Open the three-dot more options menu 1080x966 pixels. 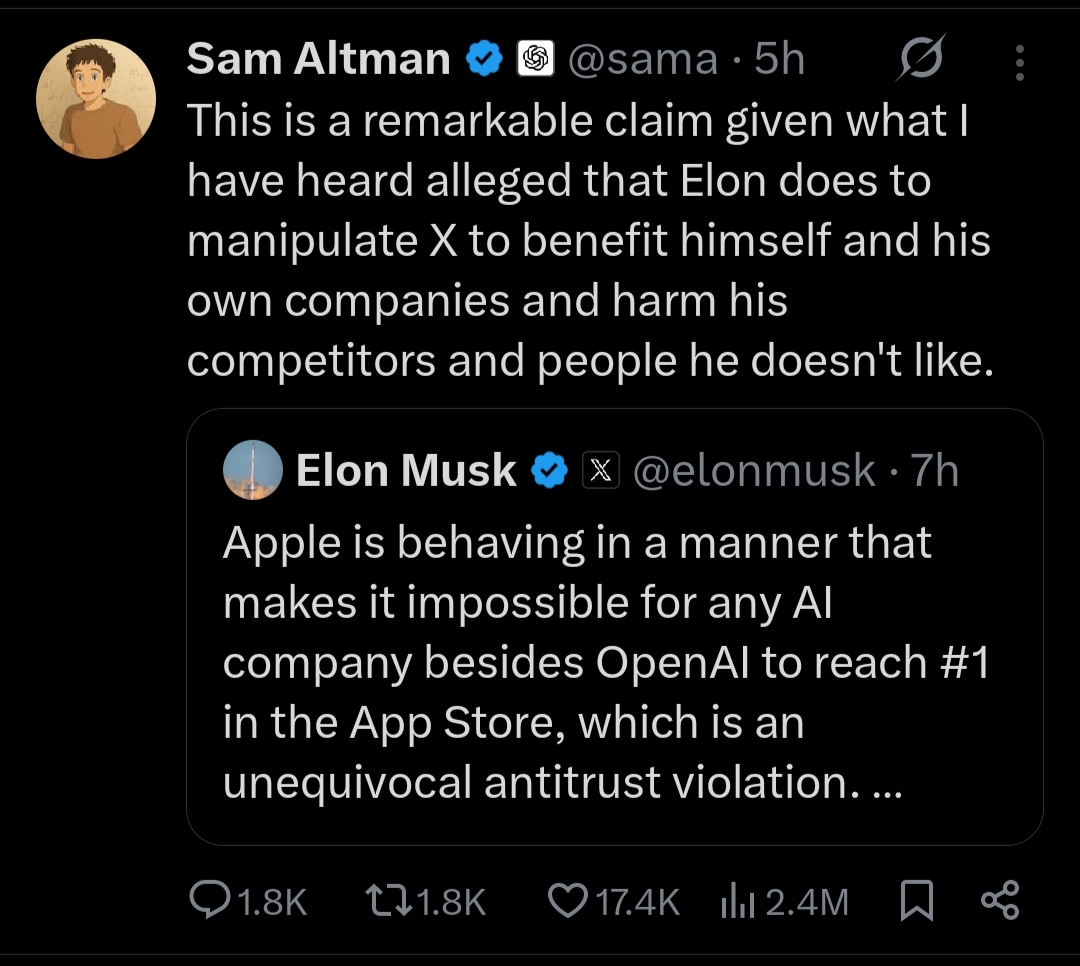[1020, 62]
